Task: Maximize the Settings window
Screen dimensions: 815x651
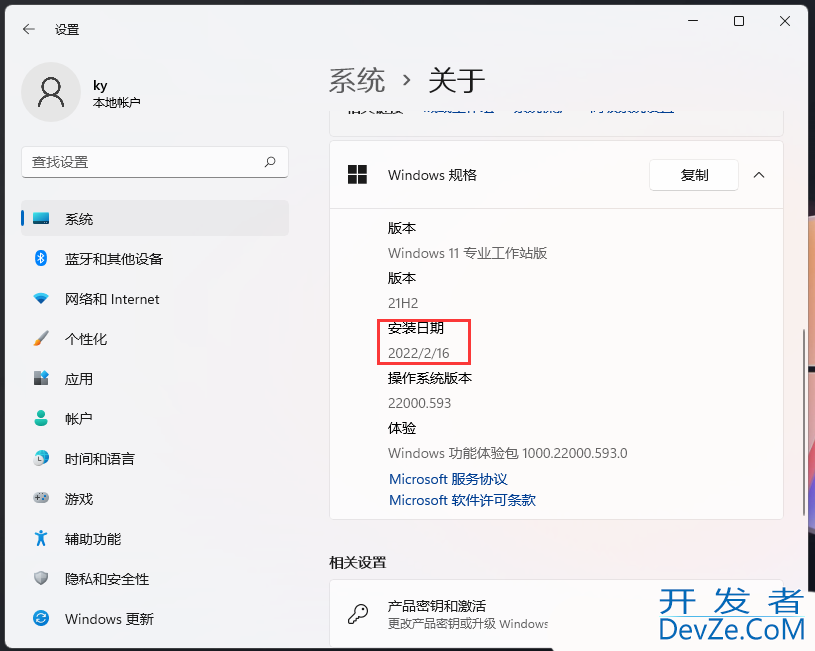Action: (739, 21)
